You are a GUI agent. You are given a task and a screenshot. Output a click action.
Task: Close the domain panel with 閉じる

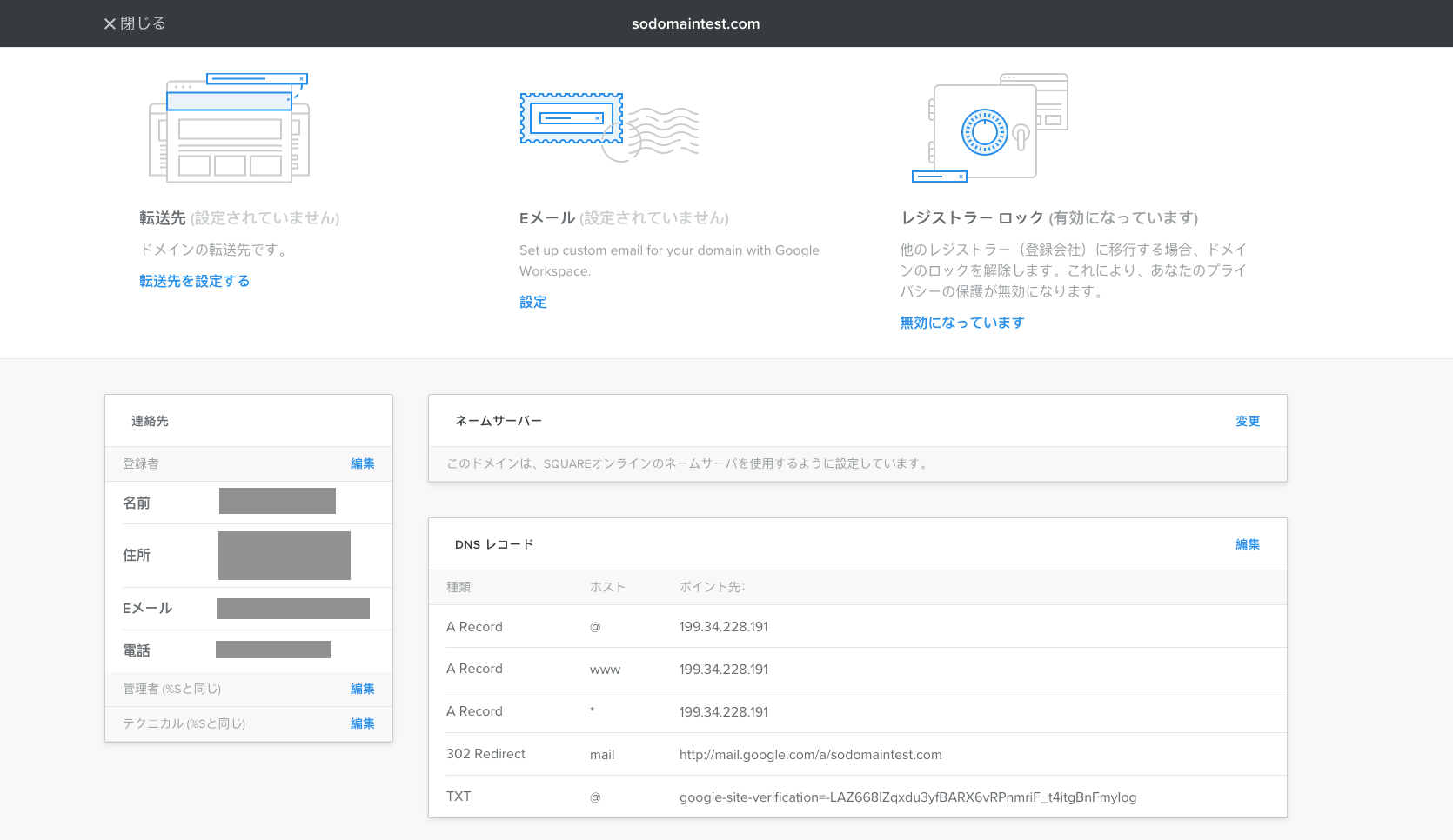(135, 23)
